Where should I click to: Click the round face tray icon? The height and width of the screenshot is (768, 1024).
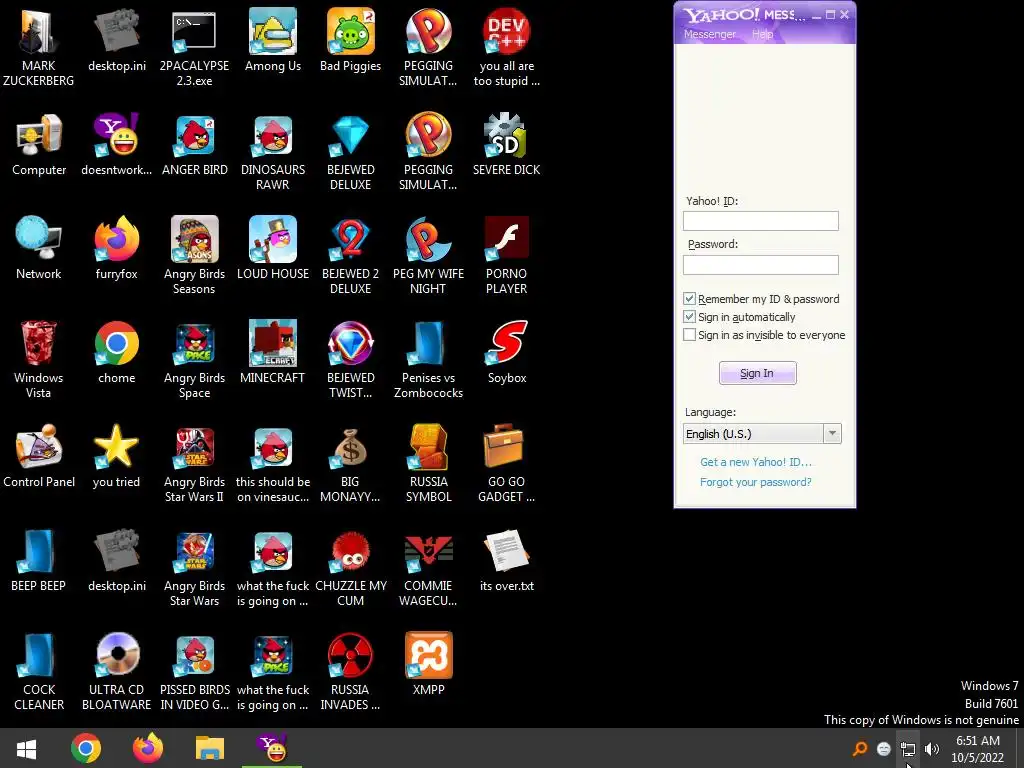point(884,749)
